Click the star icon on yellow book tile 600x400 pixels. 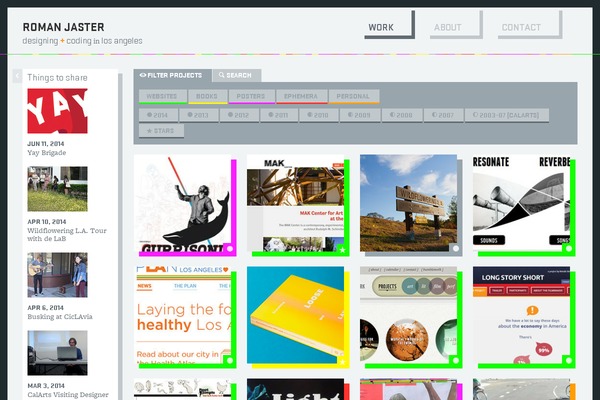coord(342,362)
